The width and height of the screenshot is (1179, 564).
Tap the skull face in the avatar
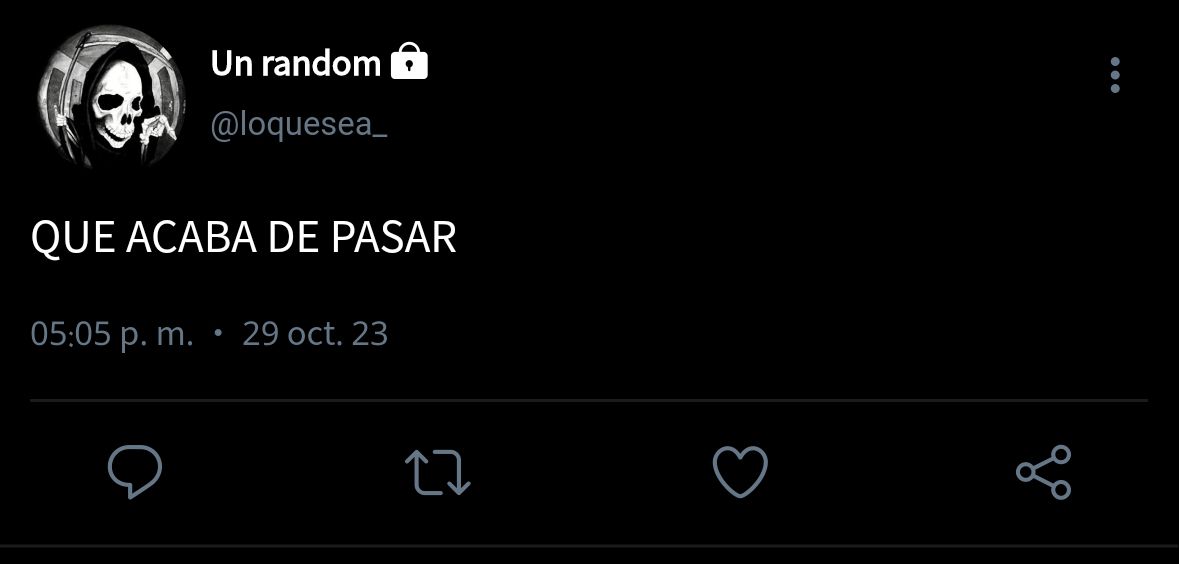tap(117, 104)
